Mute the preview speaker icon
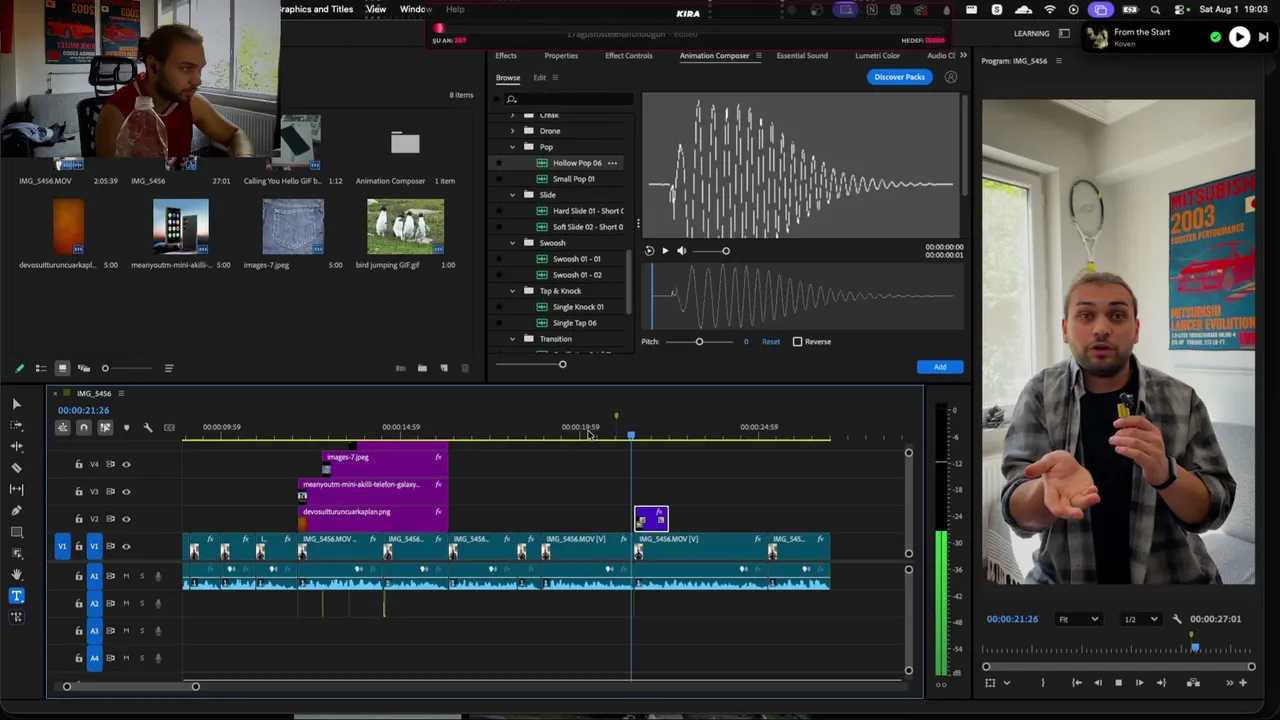Viewport: 1280px width, 720px height. pos(682,251)
